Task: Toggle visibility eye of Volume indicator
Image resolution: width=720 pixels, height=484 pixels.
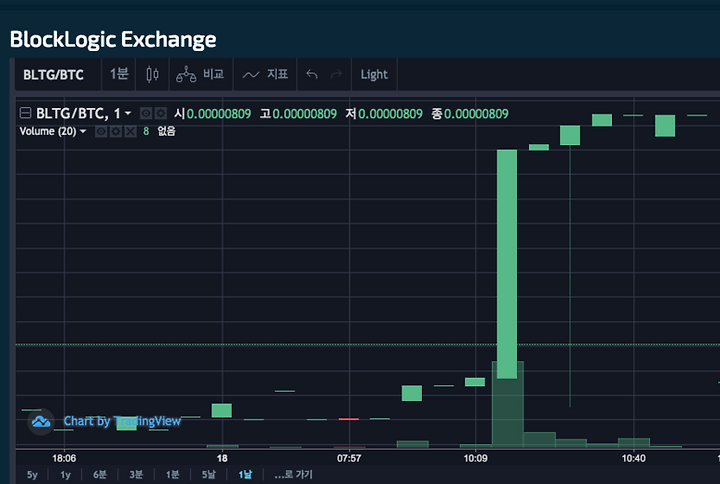Action: point(101,132)
